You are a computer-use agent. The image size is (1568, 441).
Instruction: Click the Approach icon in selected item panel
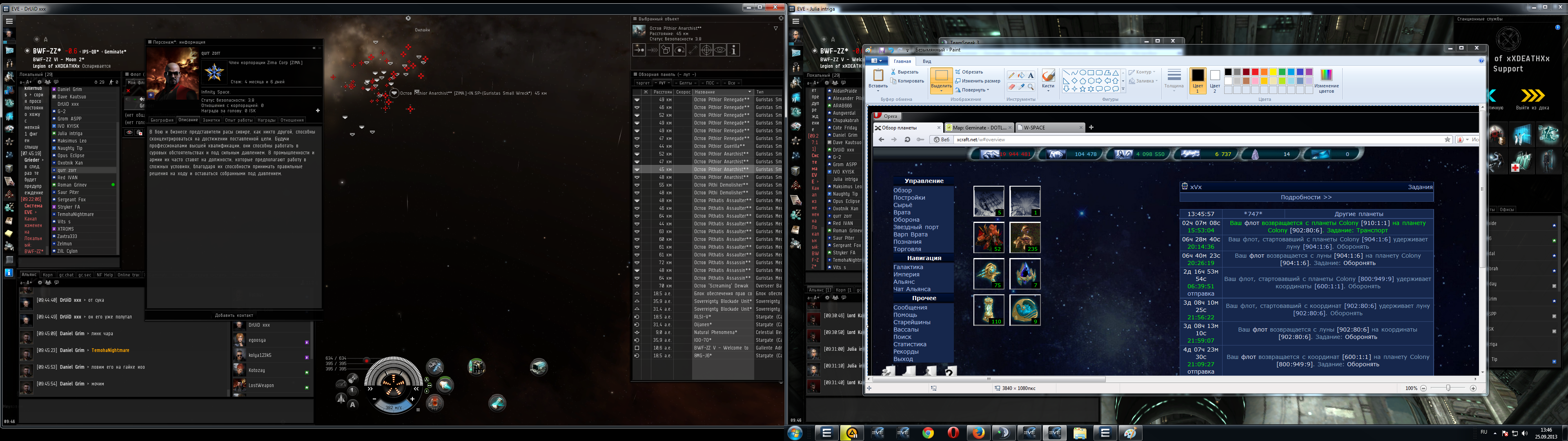[639, 50]
